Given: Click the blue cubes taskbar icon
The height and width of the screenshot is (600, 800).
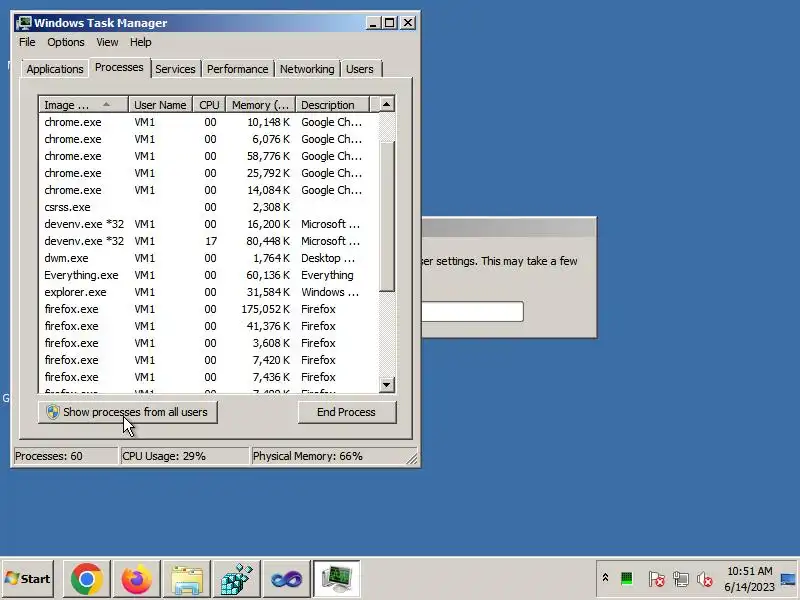Looking at the screenshot, I should (236, 579).
